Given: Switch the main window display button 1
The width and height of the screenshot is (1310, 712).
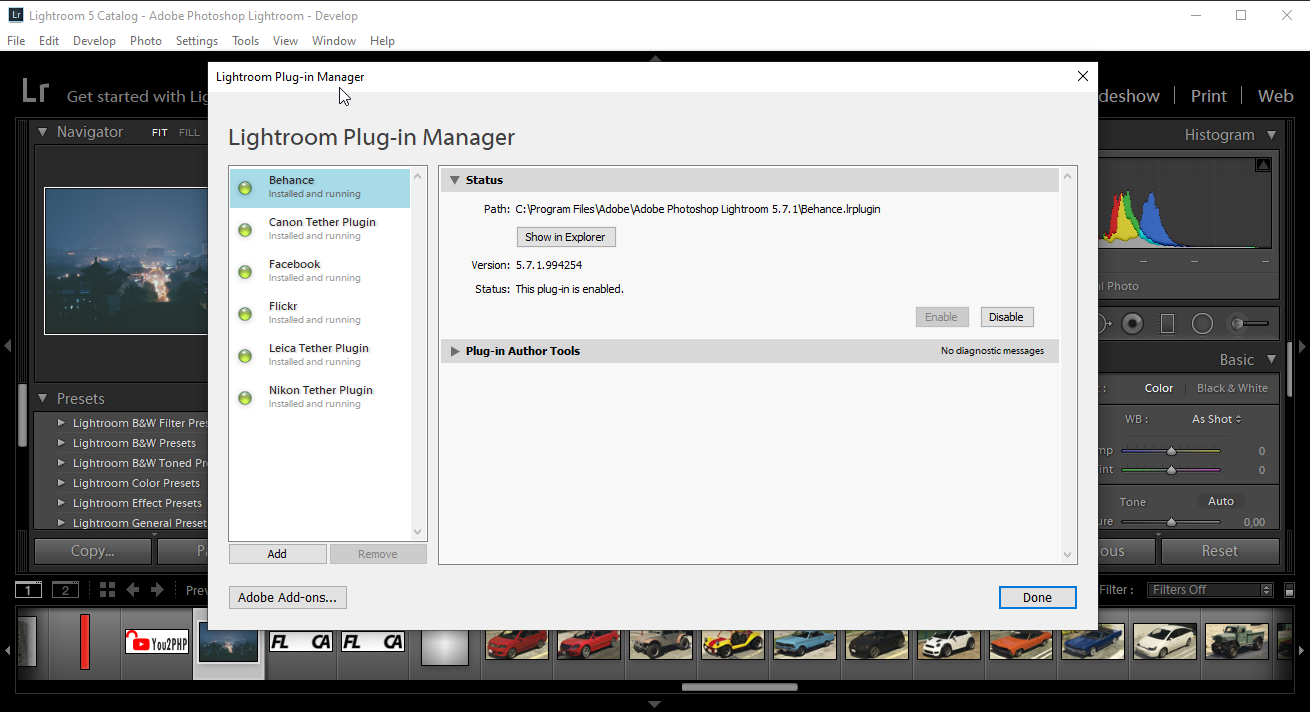Looking at the screenshot, I should tap(28, 590).
